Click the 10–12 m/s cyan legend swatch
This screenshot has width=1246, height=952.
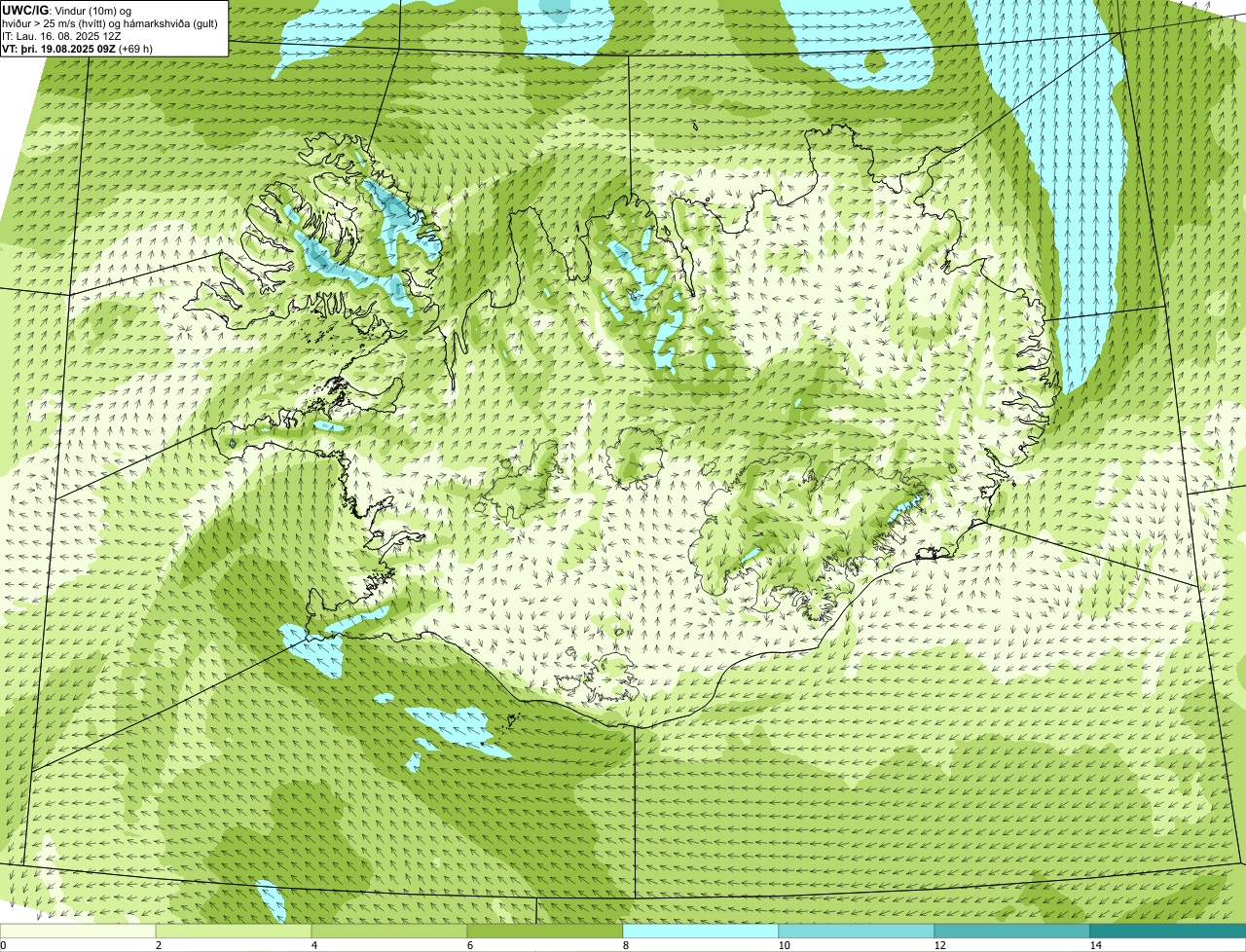(857, 932)
